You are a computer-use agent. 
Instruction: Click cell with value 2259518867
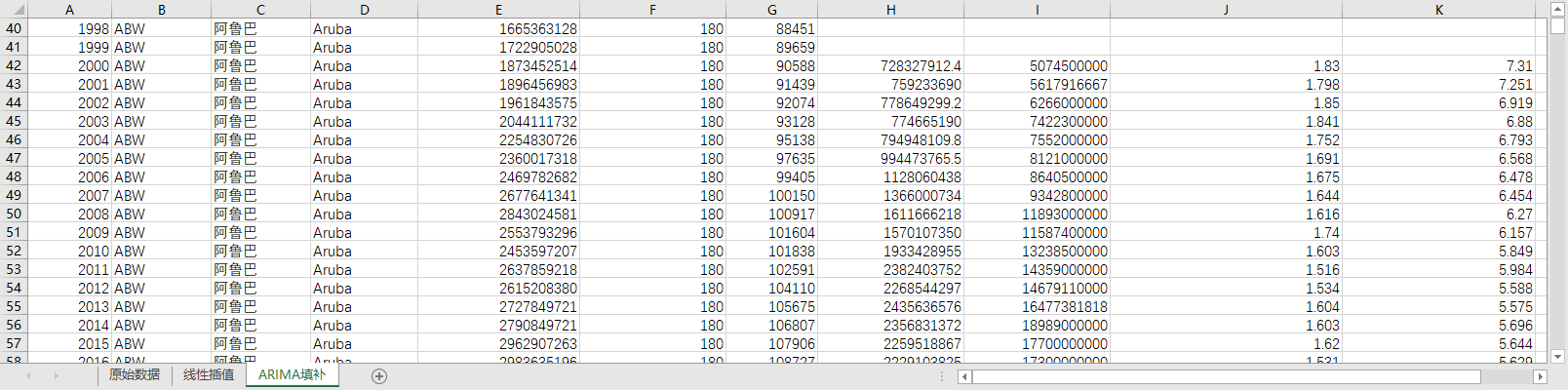pyautogui.click(x=890, y=344)
